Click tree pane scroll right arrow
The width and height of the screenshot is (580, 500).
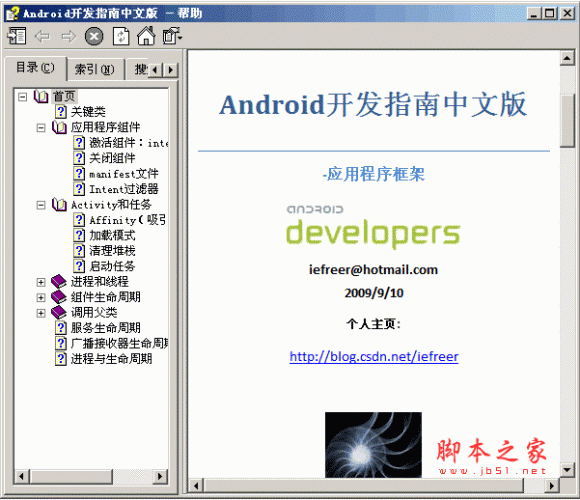pos(160,476)
